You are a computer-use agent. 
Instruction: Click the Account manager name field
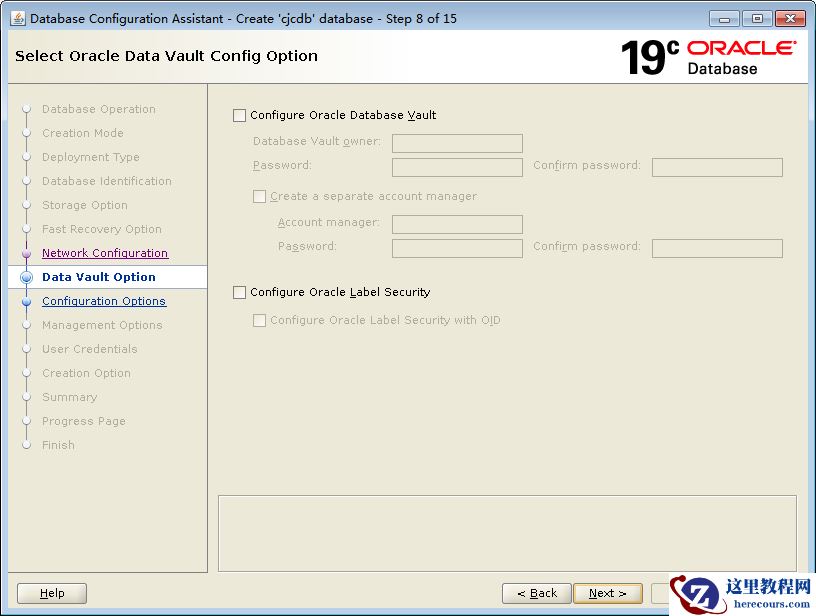click(457, 224)
